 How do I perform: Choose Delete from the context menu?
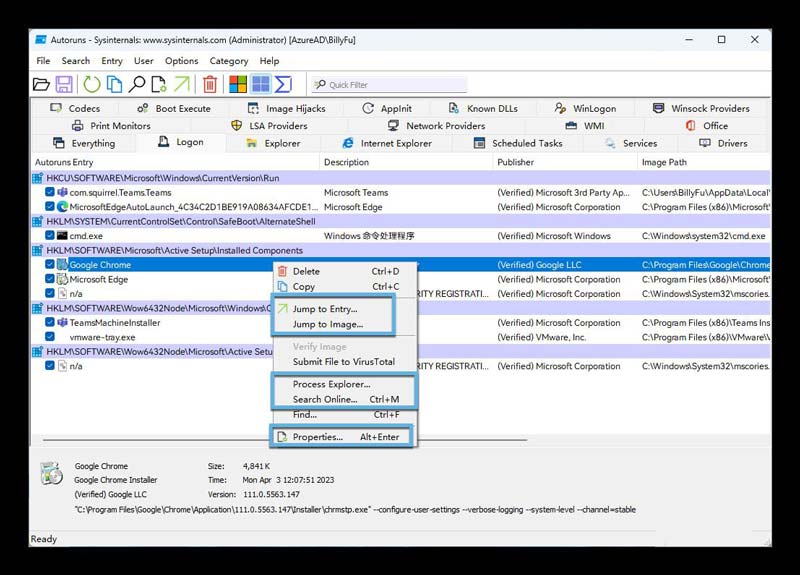tap(345, 271)
